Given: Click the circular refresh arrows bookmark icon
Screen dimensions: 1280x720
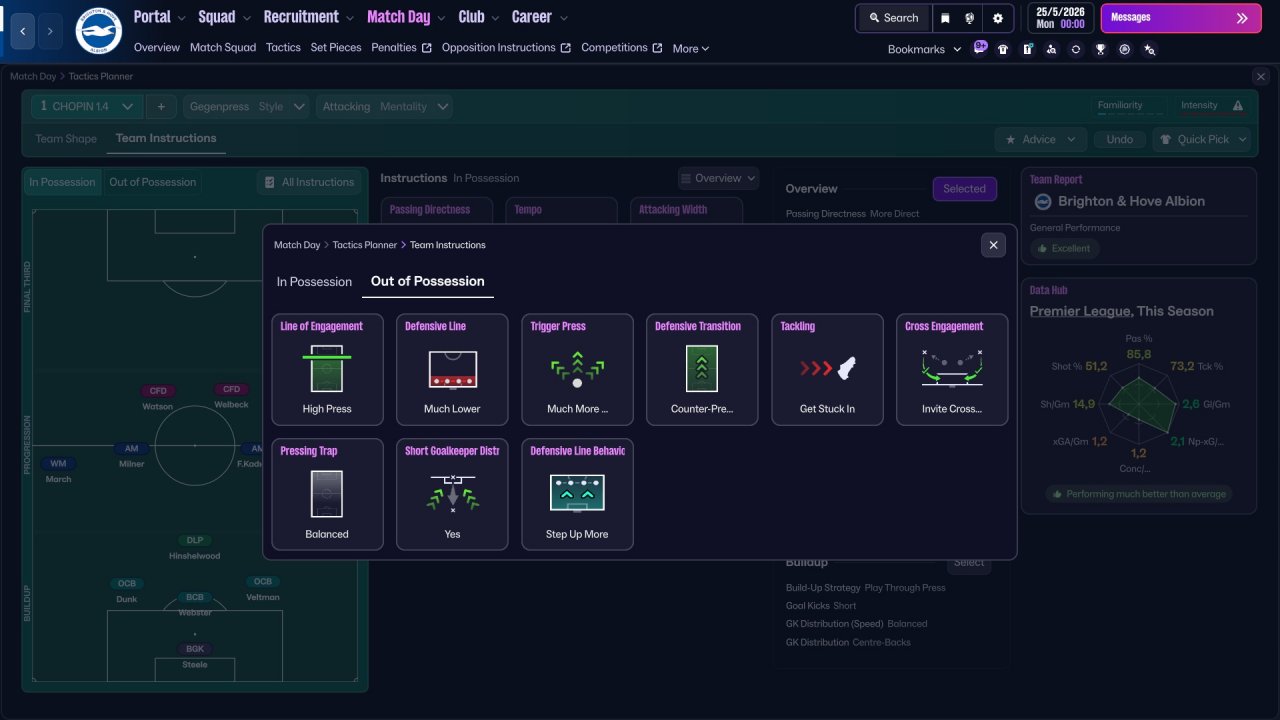Looking at the screenshot, I should [x=1075, y=49].
